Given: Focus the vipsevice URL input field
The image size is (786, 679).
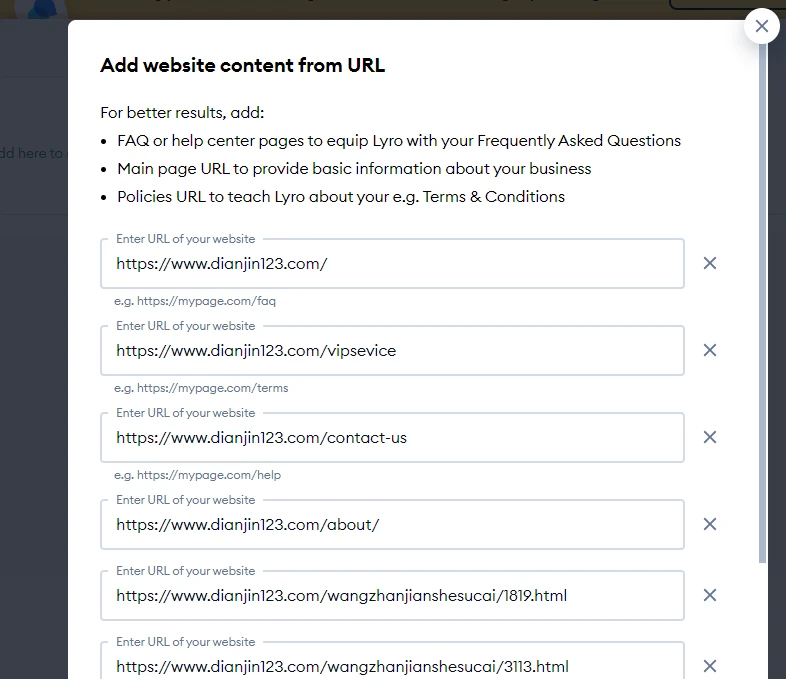Looking at the screenshot, I should point(392,351).
